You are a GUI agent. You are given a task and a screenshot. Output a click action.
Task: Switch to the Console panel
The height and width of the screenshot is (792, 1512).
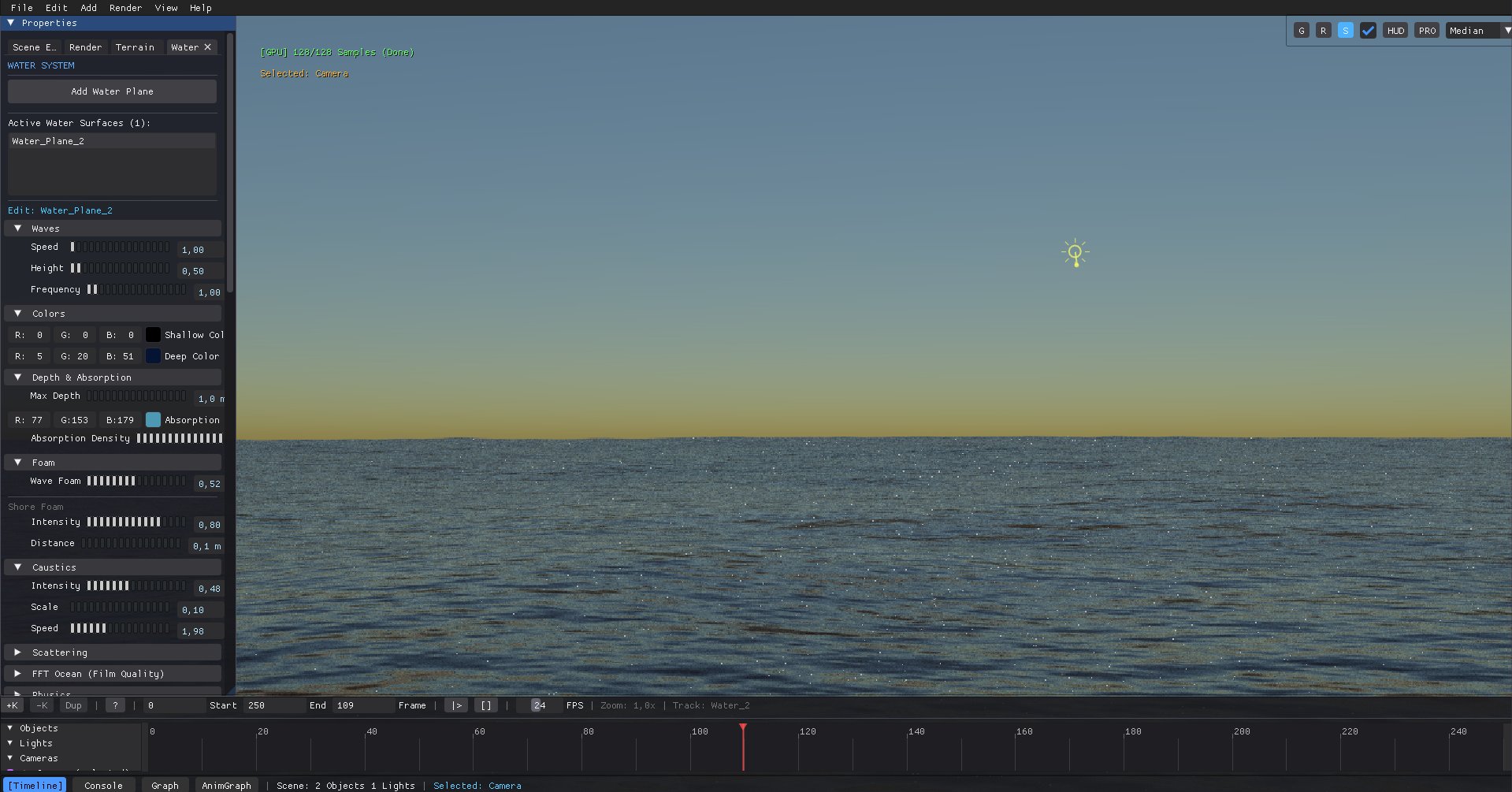coord(103,785)
